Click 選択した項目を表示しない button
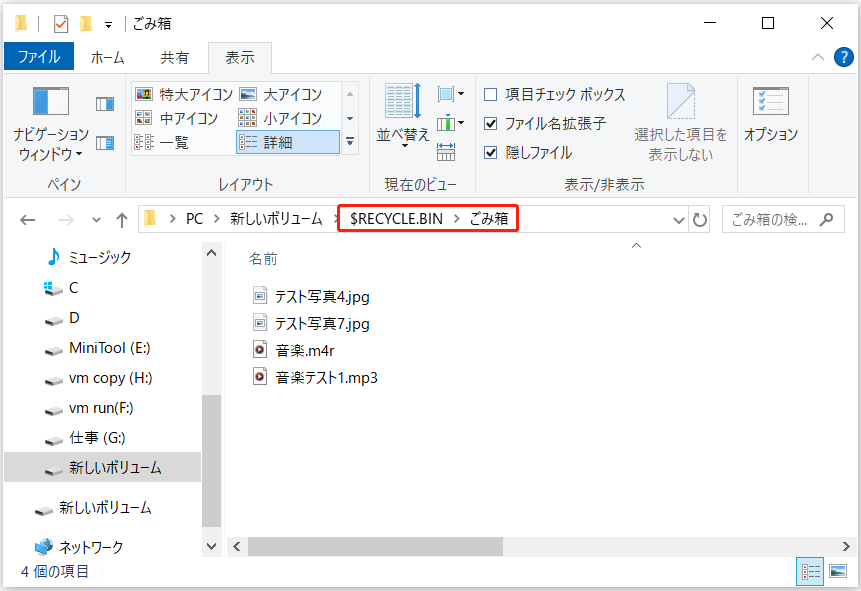This screenshot has height=591, width=861. tap(681, 122)
